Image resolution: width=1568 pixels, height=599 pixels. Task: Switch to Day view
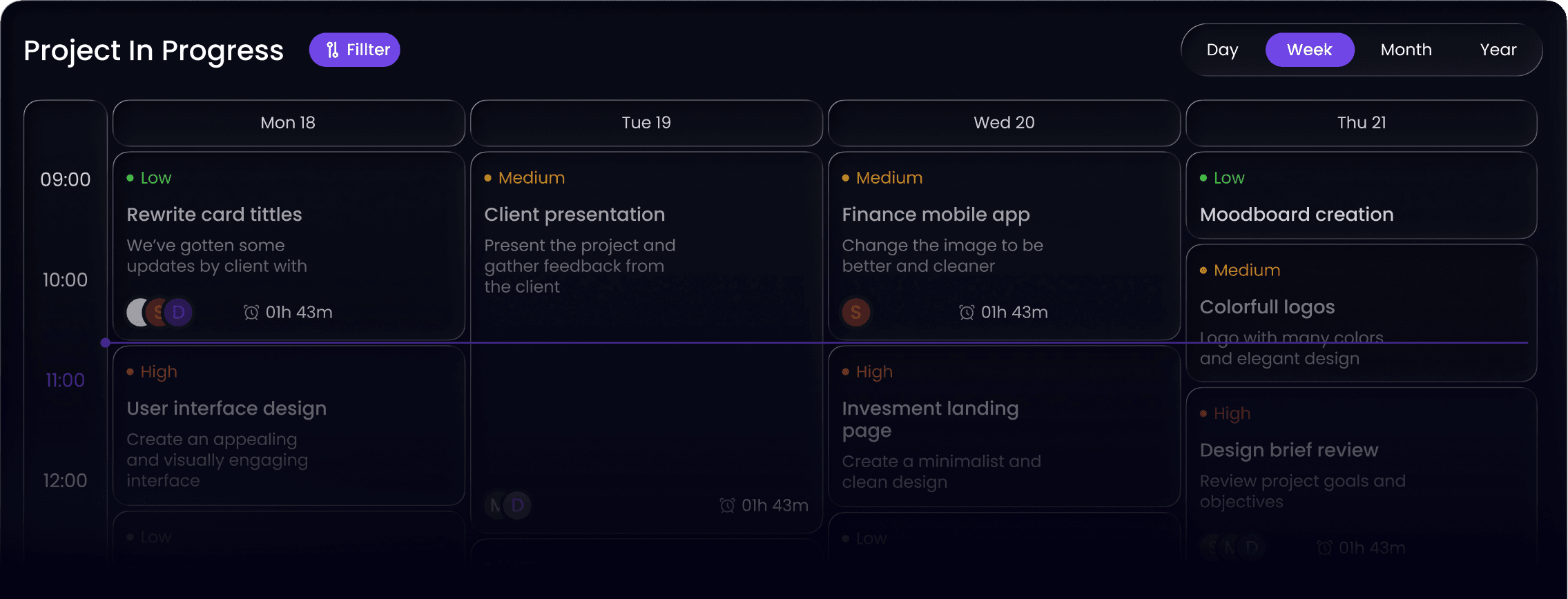pos(1222,50)
